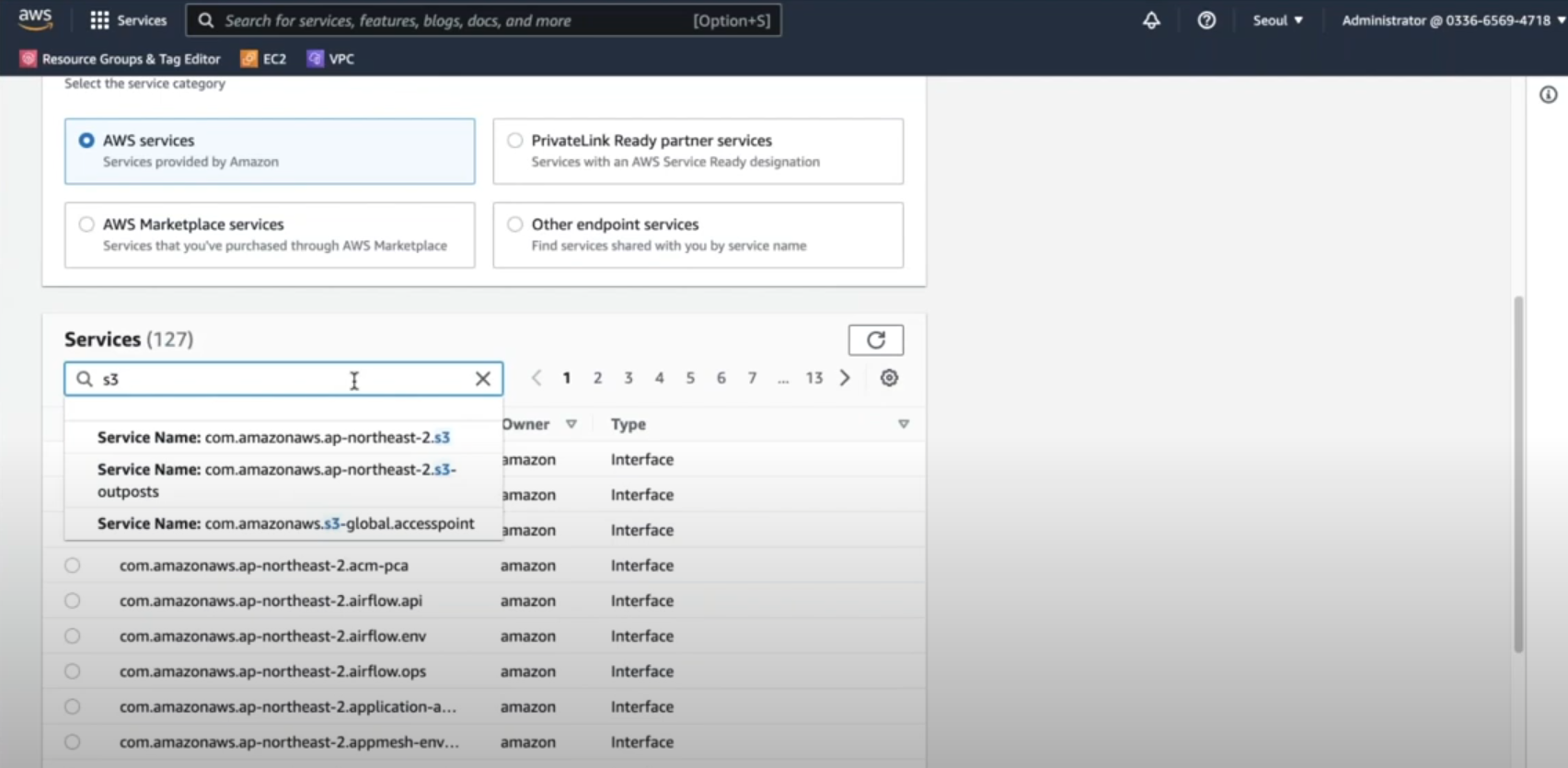Select PrivateLink Ready partner services
This screenshot has width=1568, height=768.
pyautogui.click(x=698, y=151)
